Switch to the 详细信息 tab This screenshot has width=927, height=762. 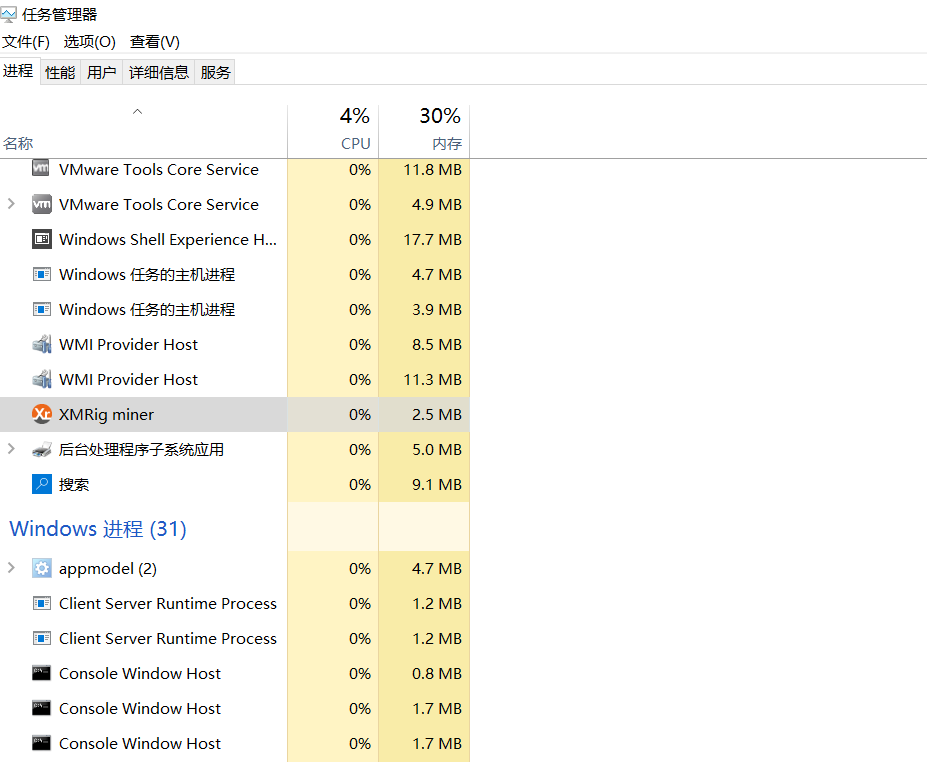158,72
